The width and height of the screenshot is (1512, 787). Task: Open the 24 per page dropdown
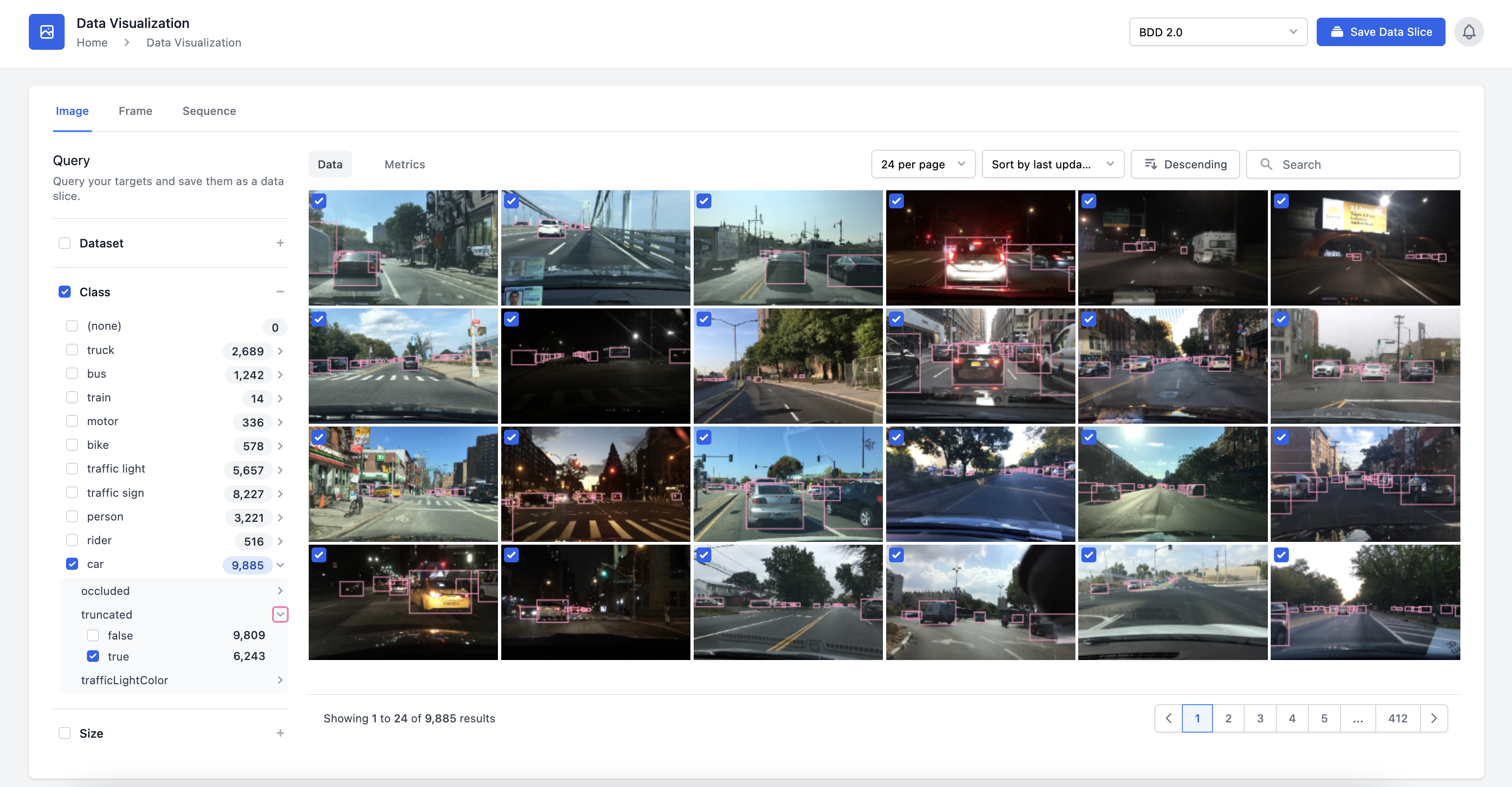point(923,165)
